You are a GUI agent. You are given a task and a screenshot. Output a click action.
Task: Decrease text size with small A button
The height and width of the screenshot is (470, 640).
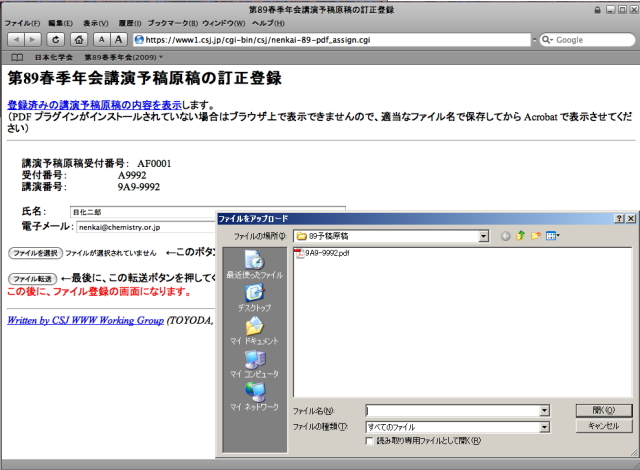[x=102, y=40]
